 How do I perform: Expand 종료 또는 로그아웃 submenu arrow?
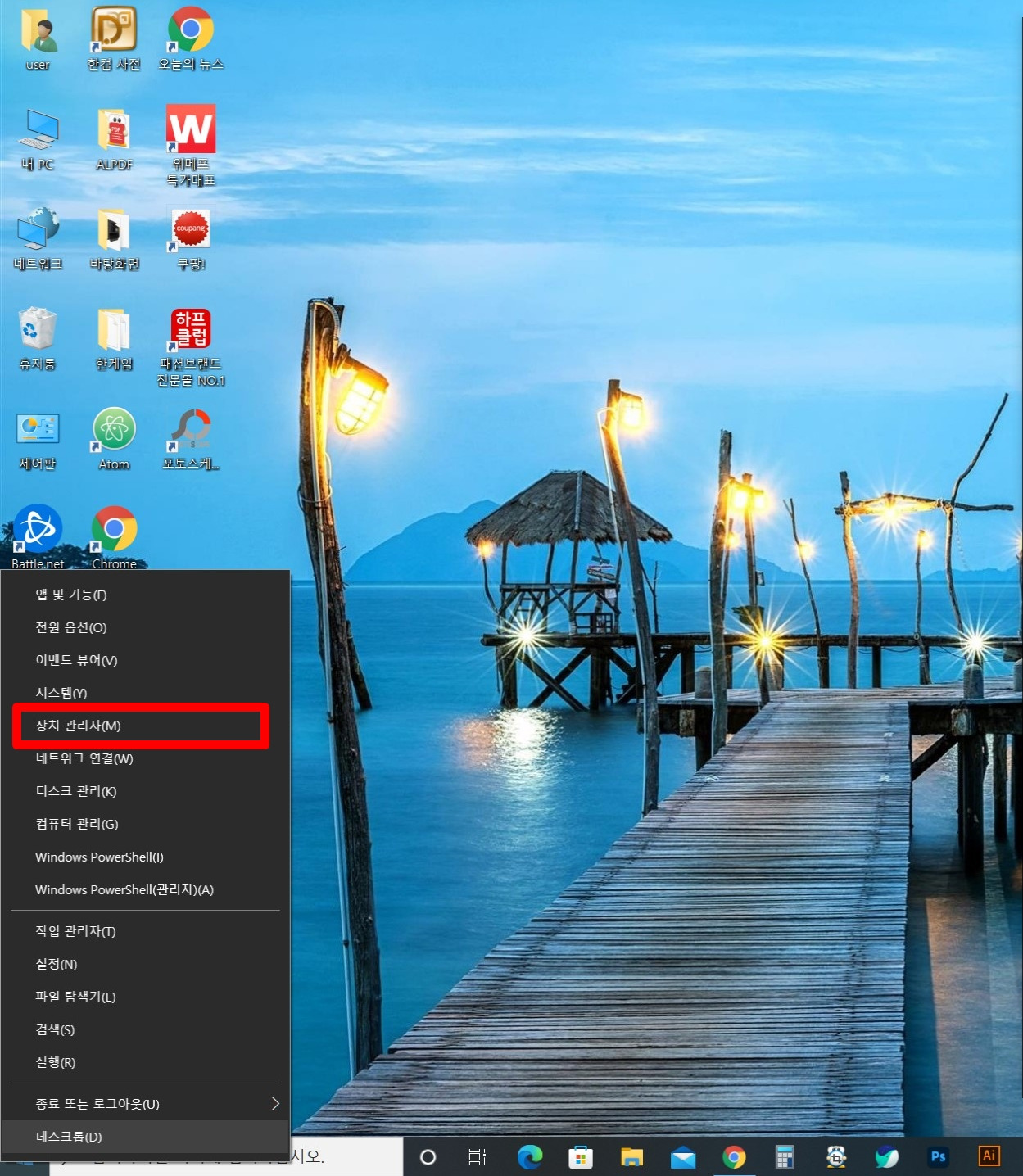coord(275,1104)
